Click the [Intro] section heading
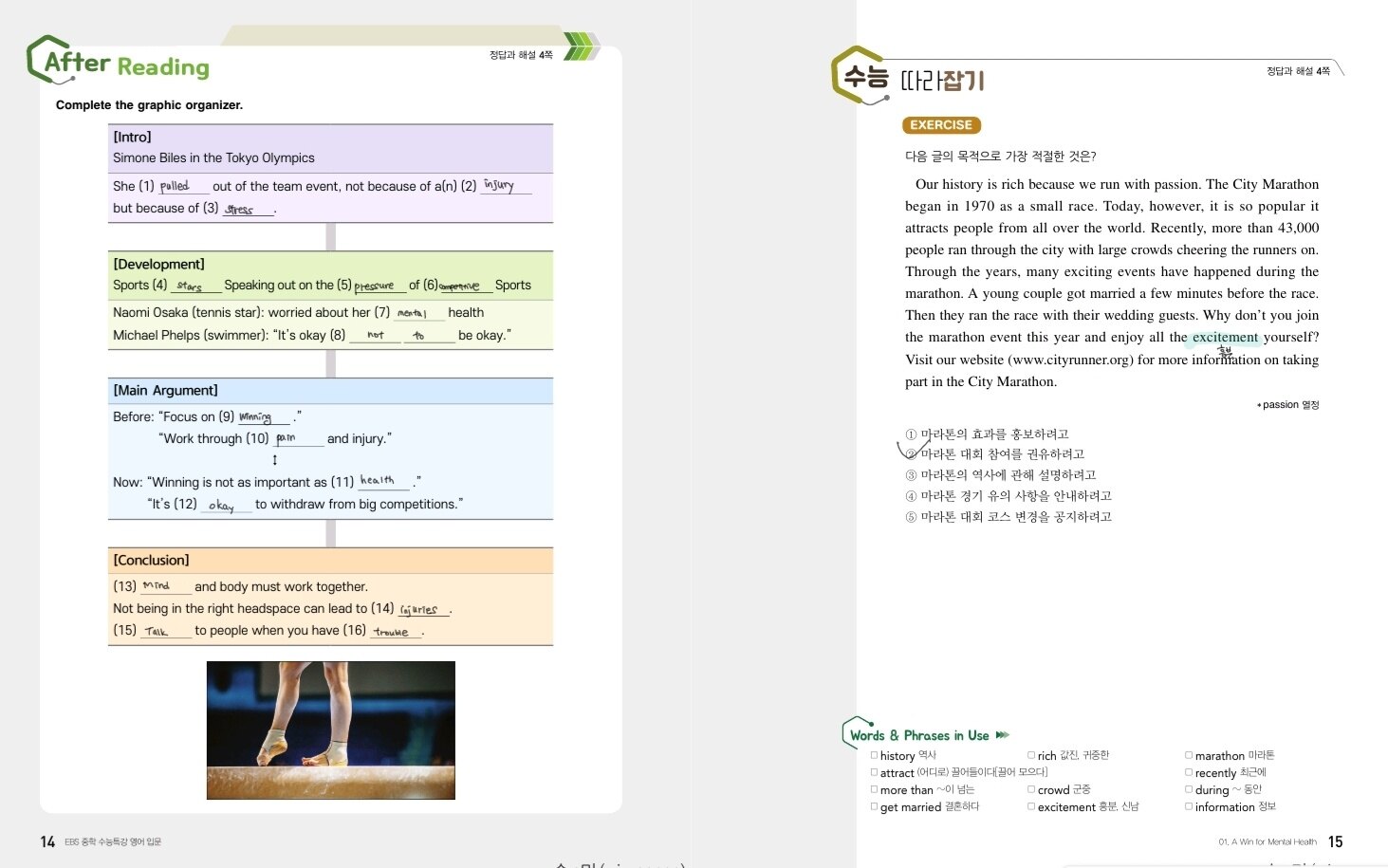Screen dimensions: 1388x868 [132, 137]
